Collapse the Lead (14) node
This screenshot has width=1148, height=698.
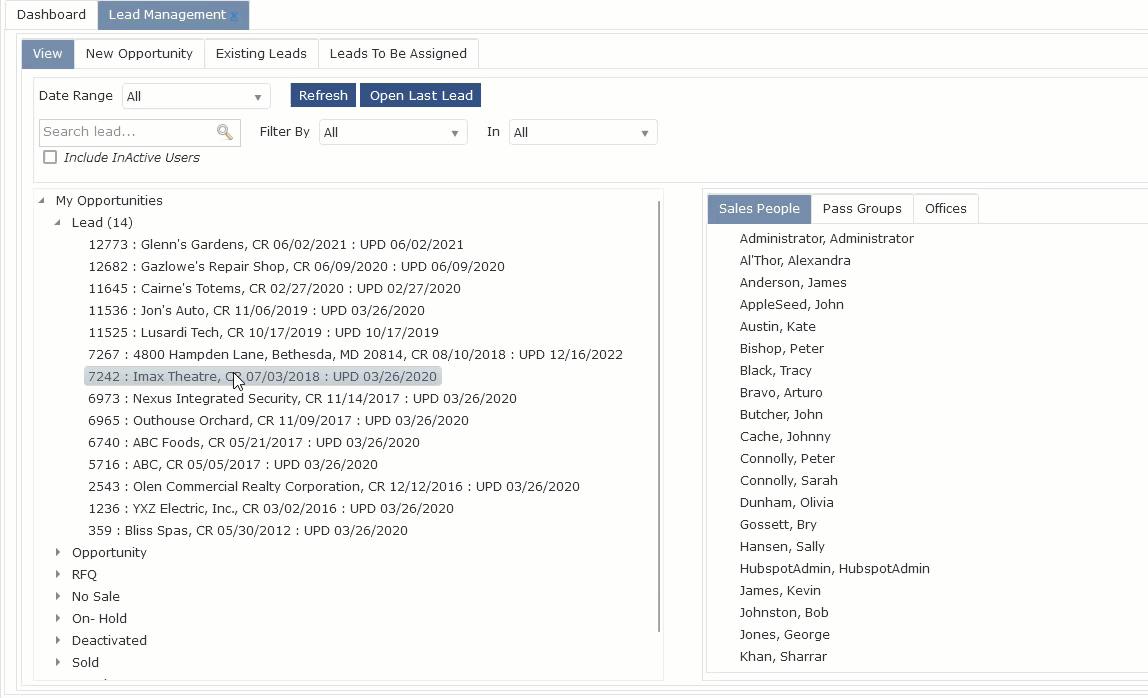pyautogui.click(x=58, y=222)
